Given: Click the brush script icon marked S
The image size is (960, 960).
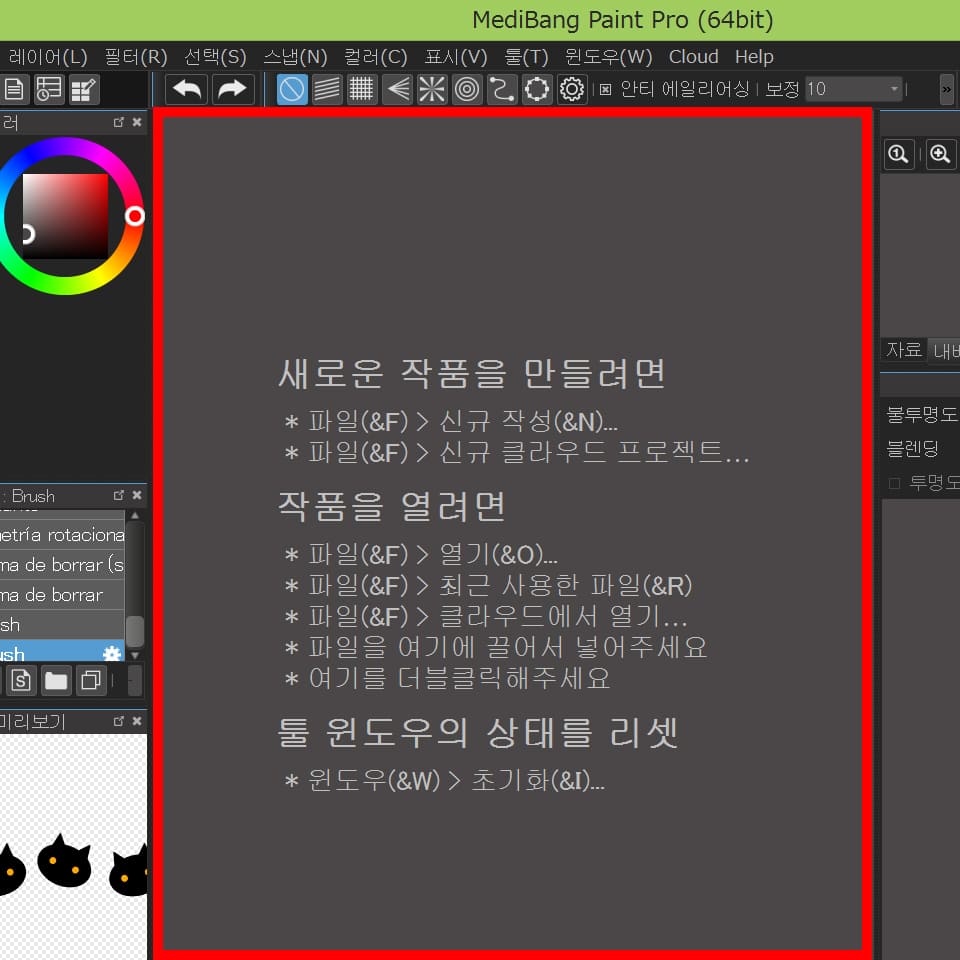Looking at the screenshot, I should [21, 680].
